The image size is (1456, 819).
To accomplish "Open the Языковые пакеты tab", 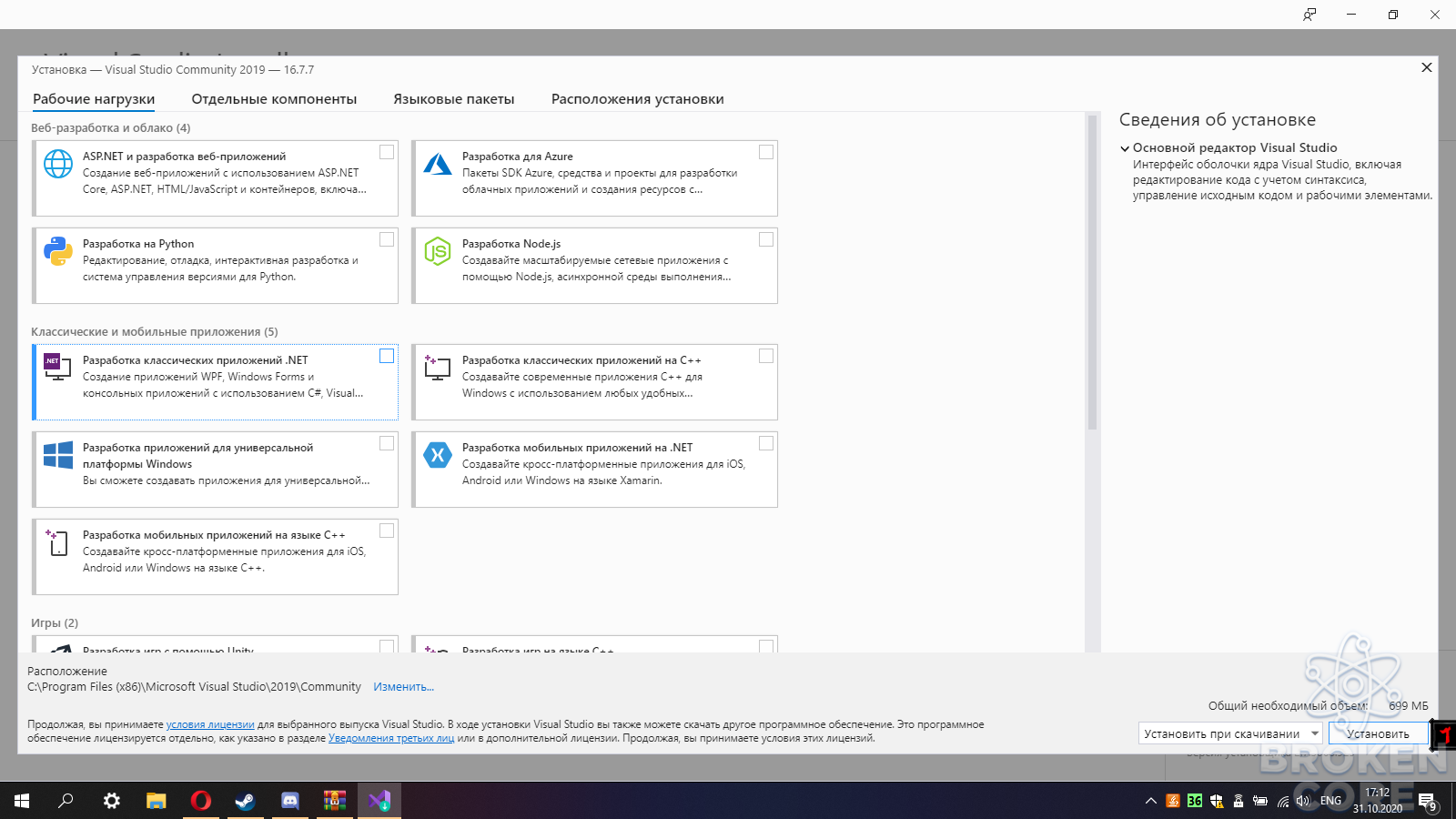I will click(x=454, y=99).
